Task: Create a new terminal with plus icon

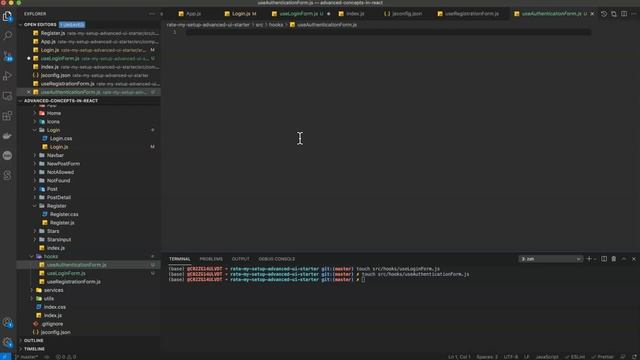Action: pos(589,259)
